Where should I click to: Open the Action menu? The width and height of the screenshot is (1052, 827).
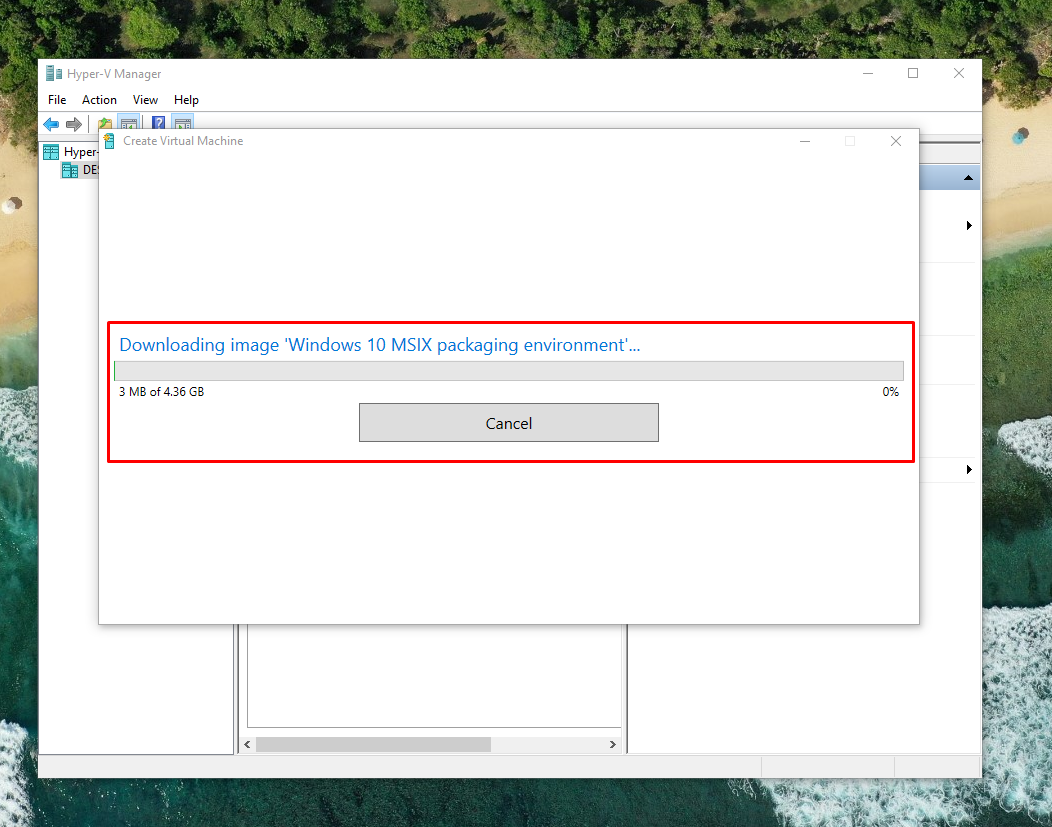pos(99,100)
